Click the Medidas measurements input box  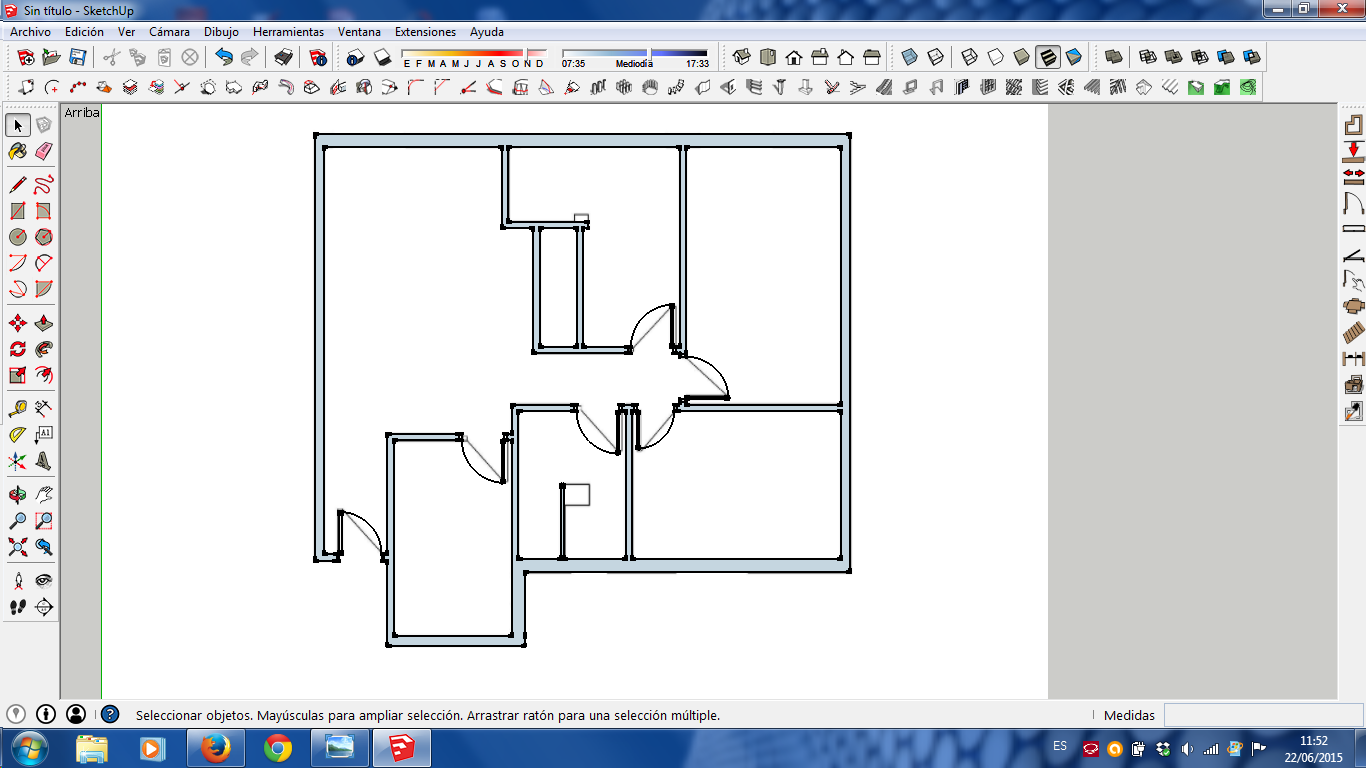point(1262,715)
